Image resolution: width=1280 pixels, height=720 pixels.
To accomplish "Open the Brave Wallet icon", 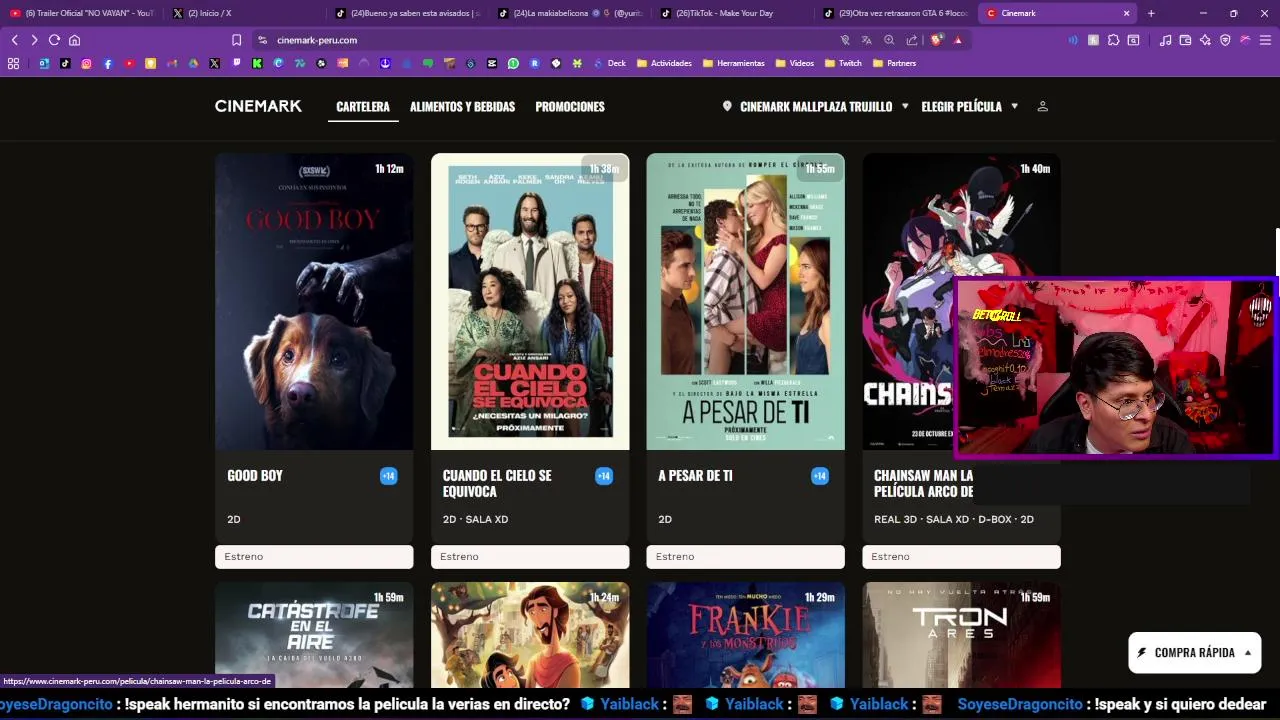I will (x=1185, y=40).
